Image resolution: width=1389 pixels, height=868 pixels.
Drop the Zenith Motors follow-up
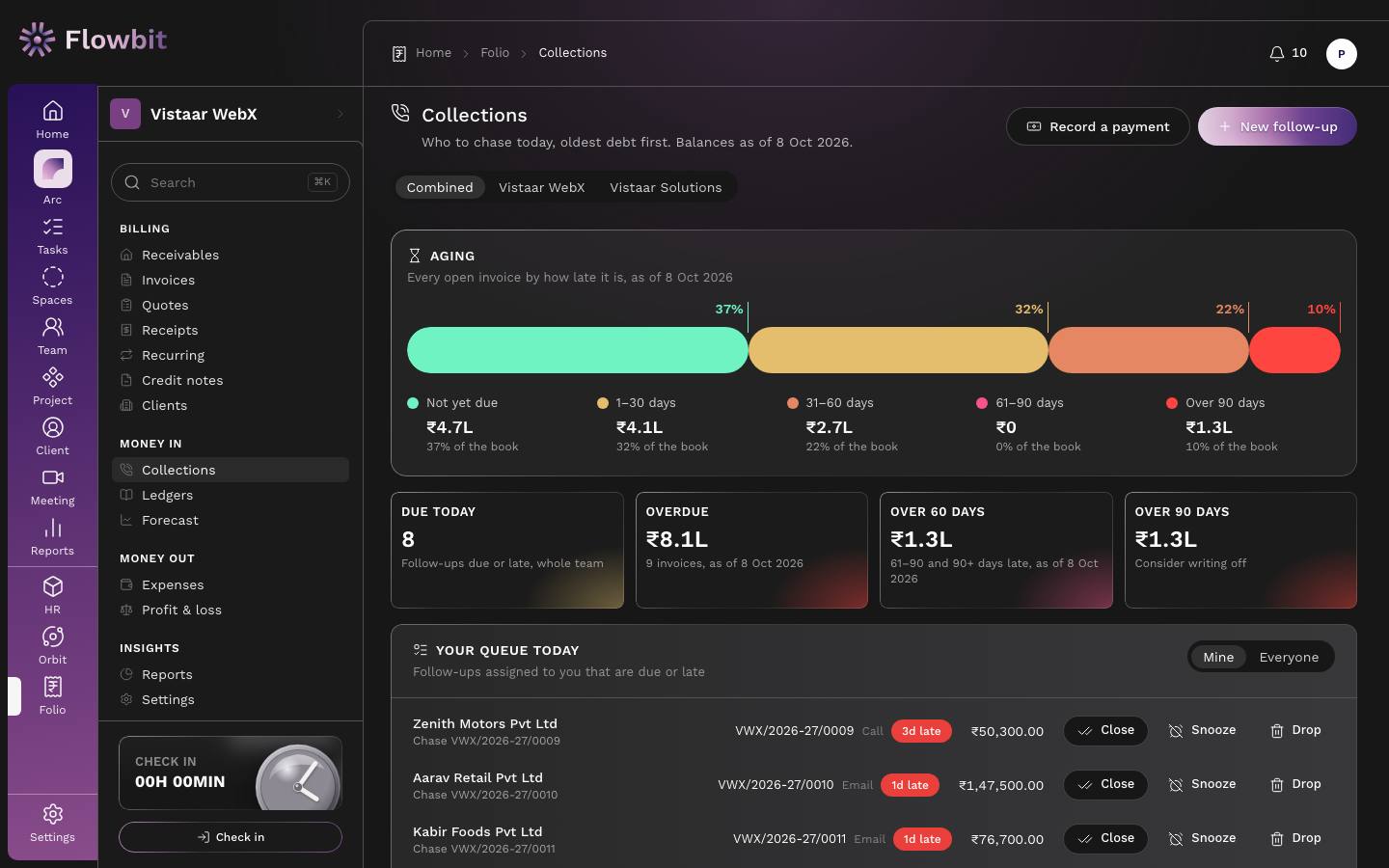pyautogui.click(x=1295, y=731)
